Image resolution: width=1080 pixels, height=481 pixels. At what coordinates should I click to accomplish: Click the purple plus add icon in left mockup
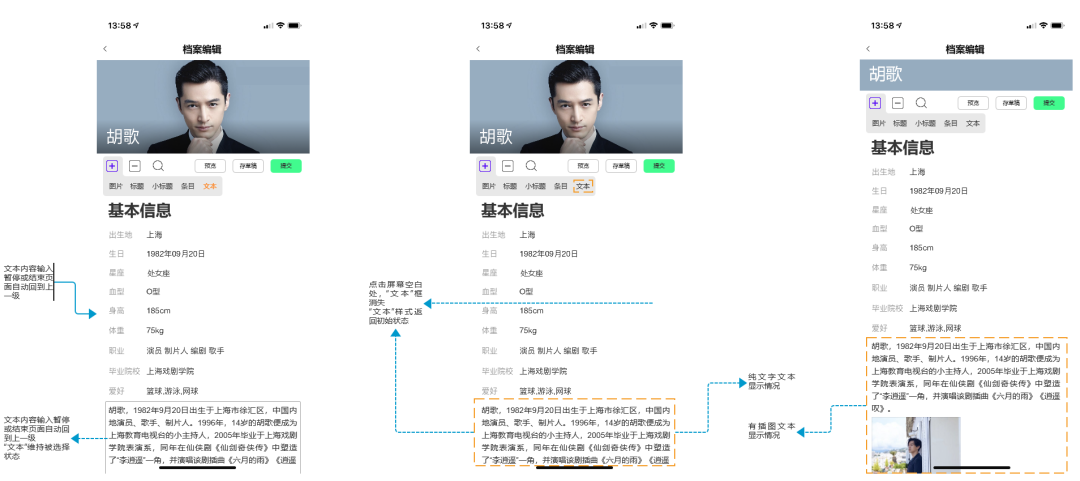[x=112, y=166]
